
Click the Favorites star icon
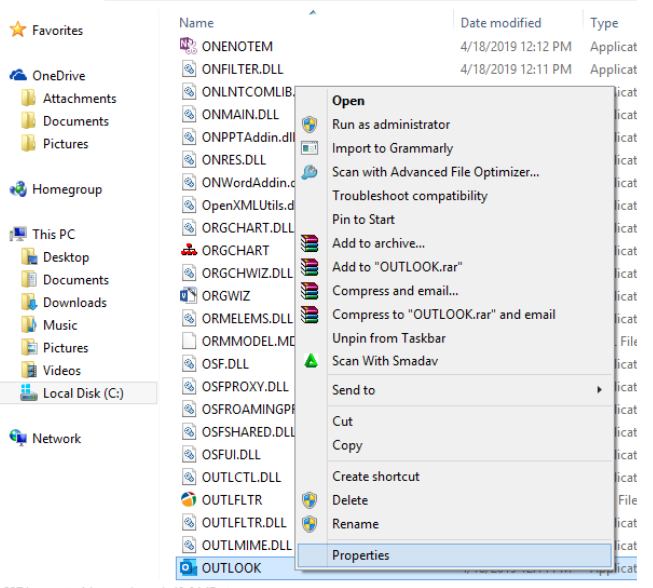(x=18, y=30)
